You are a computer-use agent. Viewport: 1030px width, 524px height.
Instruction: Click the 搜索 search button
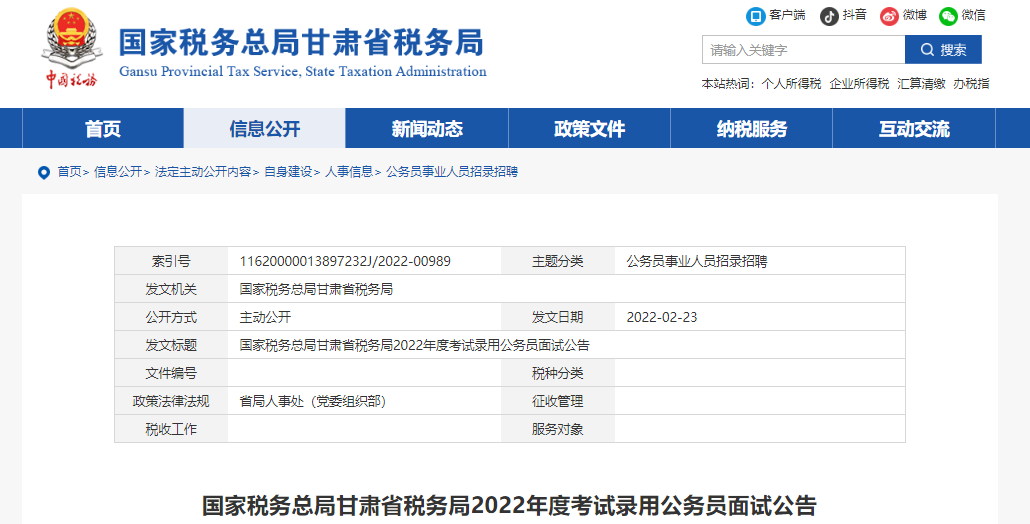click(943, 50)
